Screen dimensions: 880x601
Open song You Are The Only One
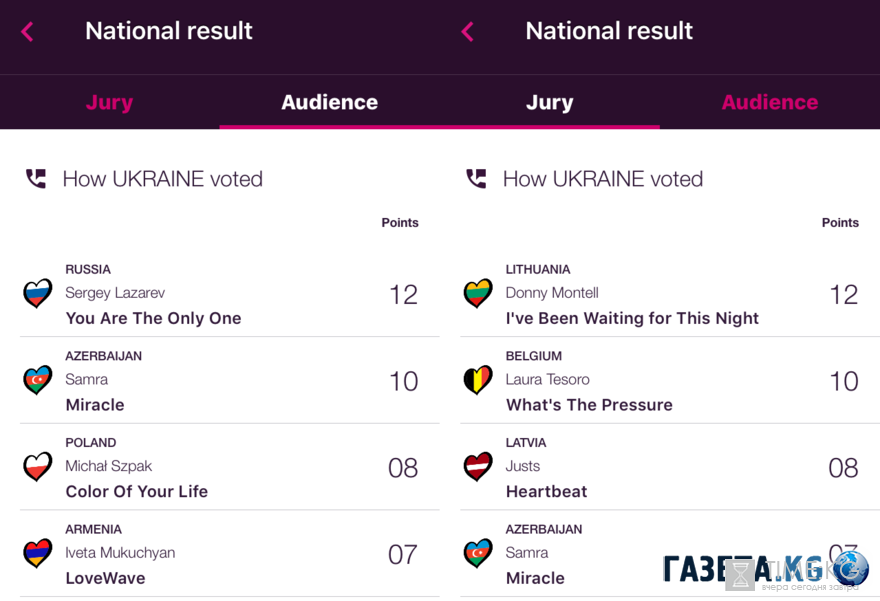pos(153,318)
